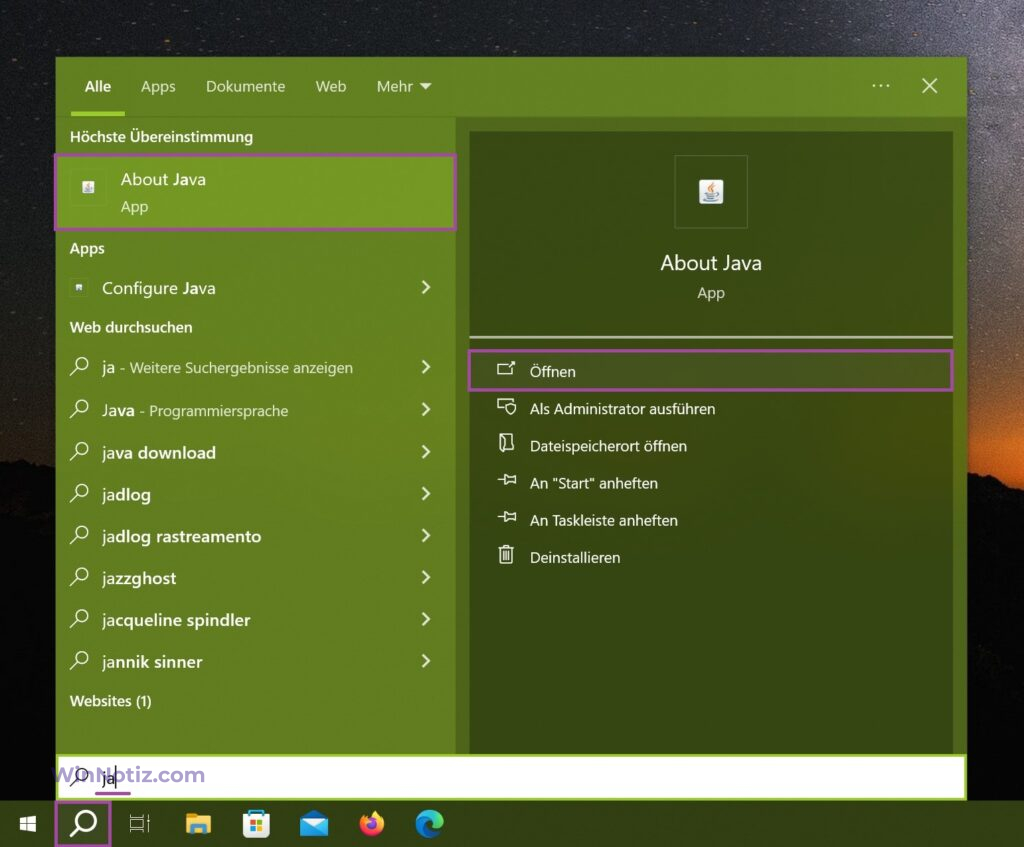Launch Firefox from the taskbar

pos(372,824)
